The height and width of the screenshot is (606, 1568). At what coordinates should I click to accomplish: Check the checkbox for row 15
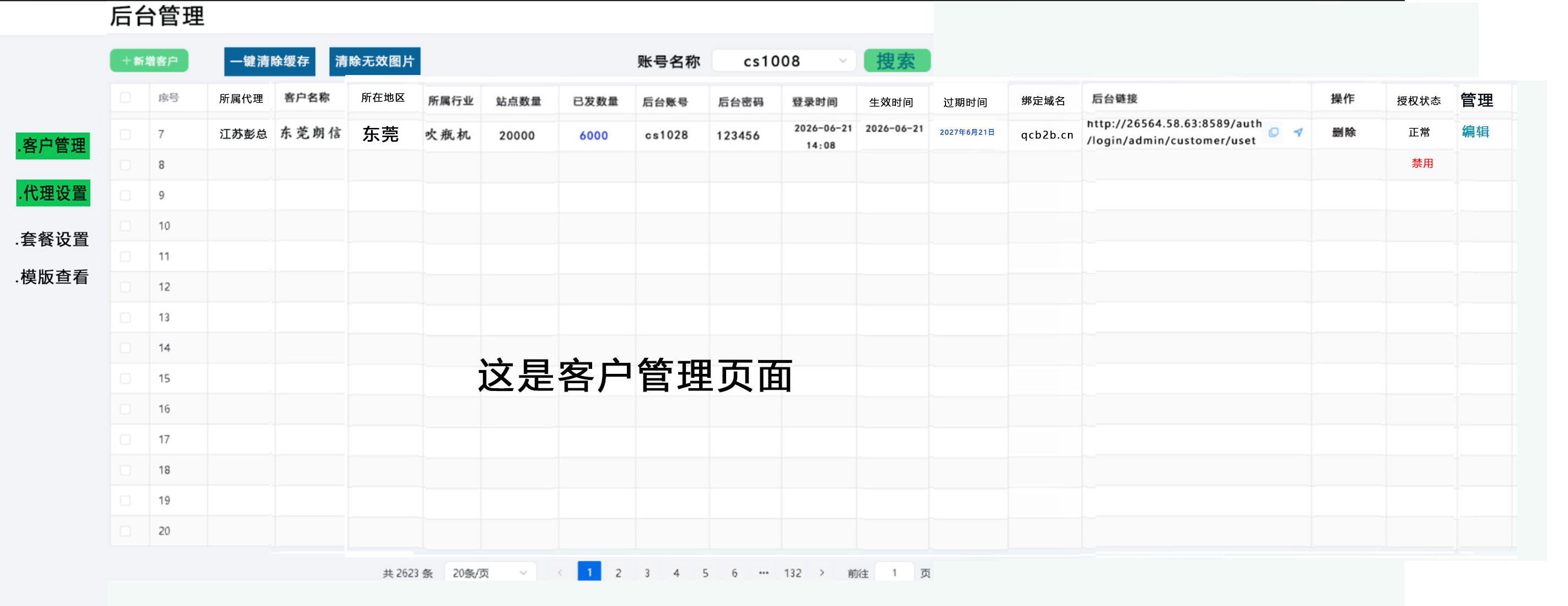pyautogui.click(x=125, y=379)
